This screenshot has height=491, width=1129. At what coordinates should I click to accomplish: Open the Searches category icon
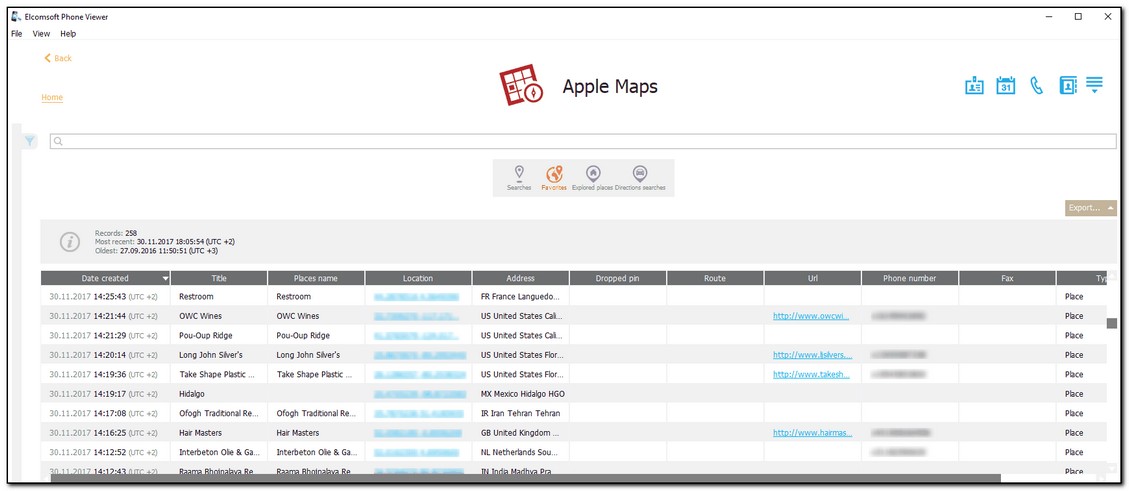519,174
